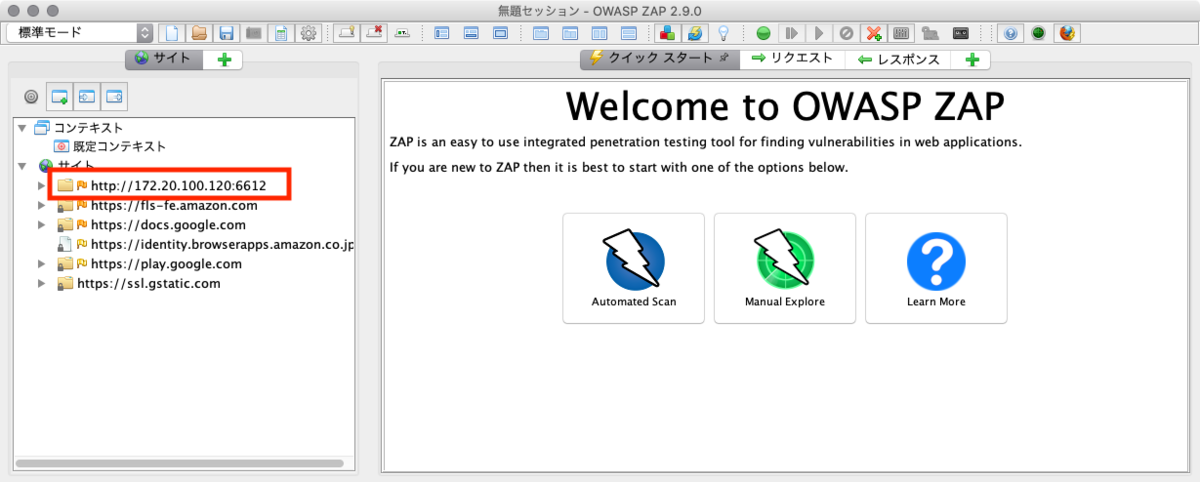Click the import context icon

tap(87, 97)
